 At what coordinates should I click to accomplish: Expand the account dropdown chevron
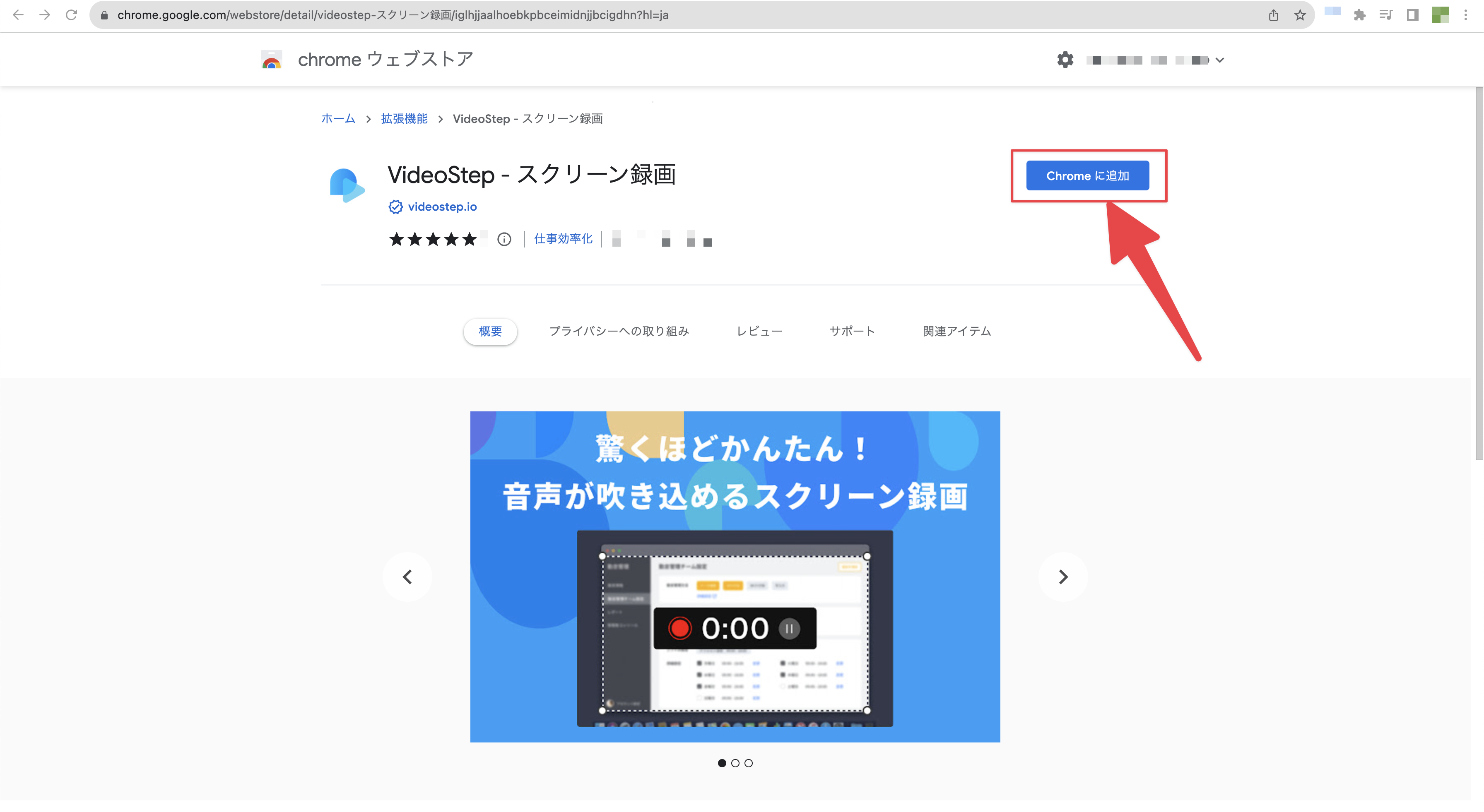[1219, 60]
